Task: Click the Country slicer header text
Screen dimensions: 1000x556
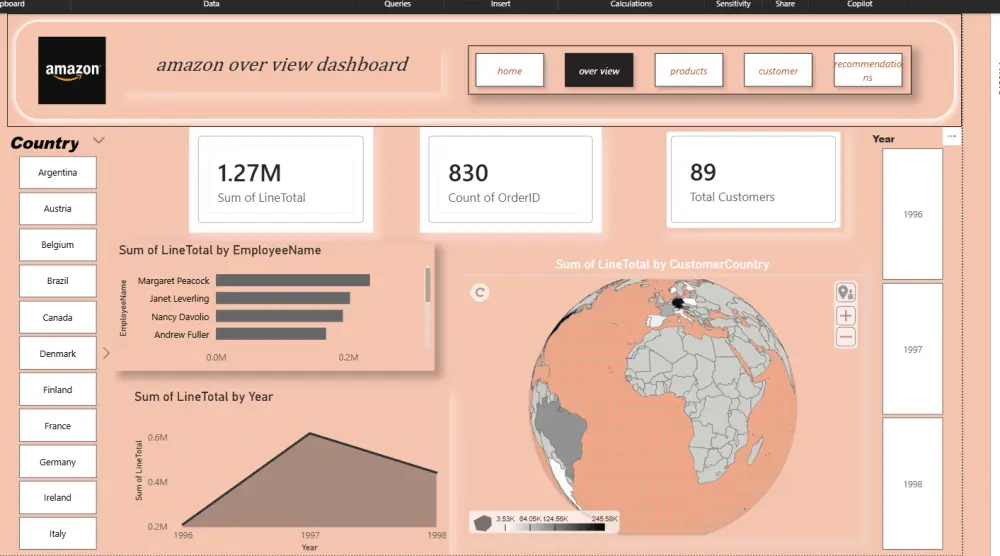Action: point(45,143)
